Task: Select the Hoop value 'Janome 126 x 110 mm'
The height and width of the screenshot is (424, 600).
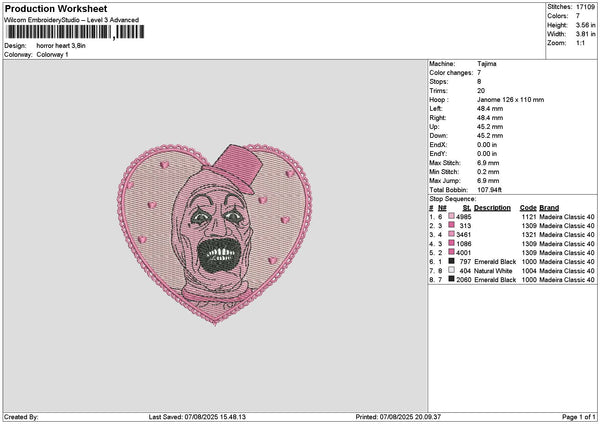Action: (510, 99)
